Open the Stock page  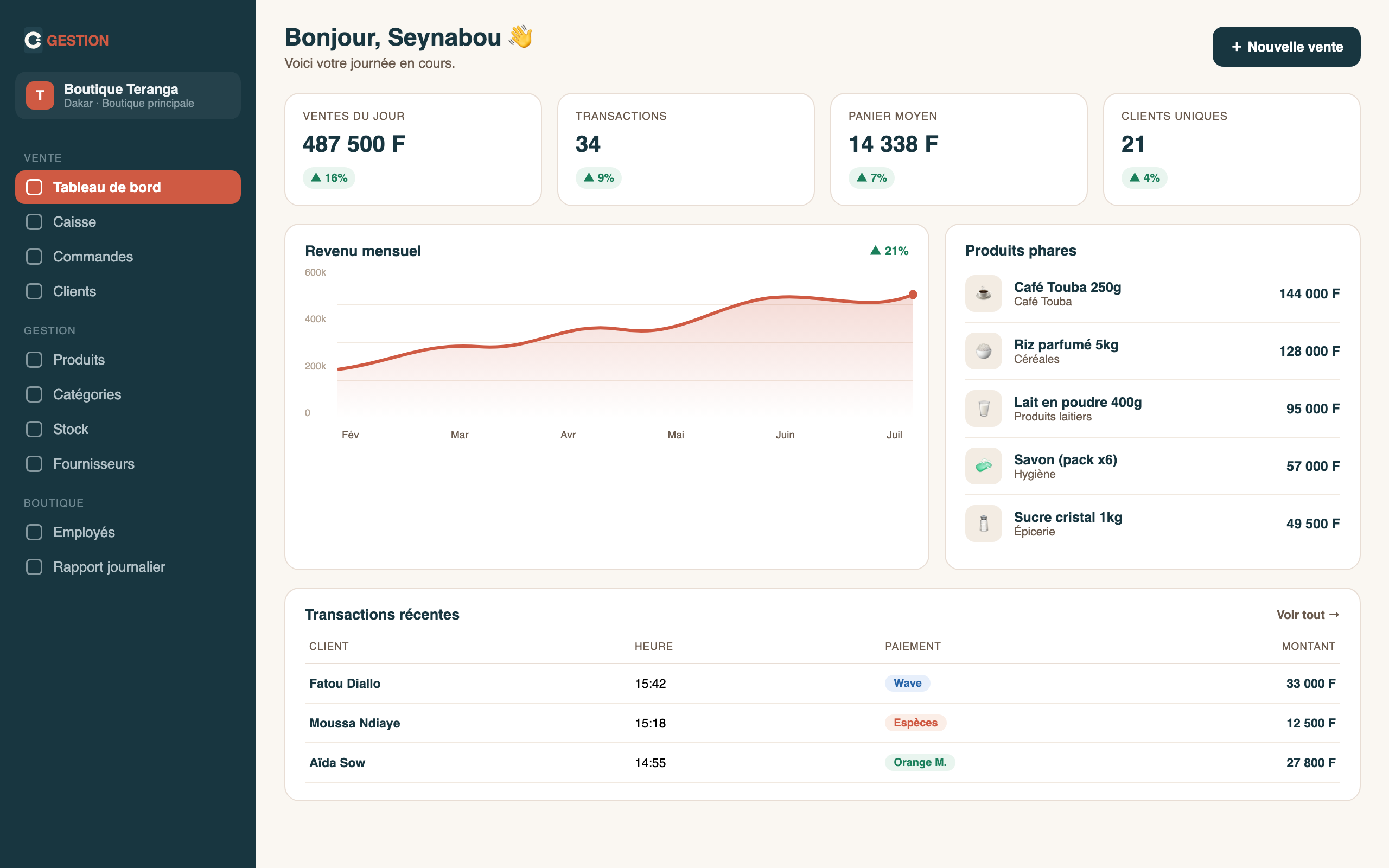tap(128, 430)
